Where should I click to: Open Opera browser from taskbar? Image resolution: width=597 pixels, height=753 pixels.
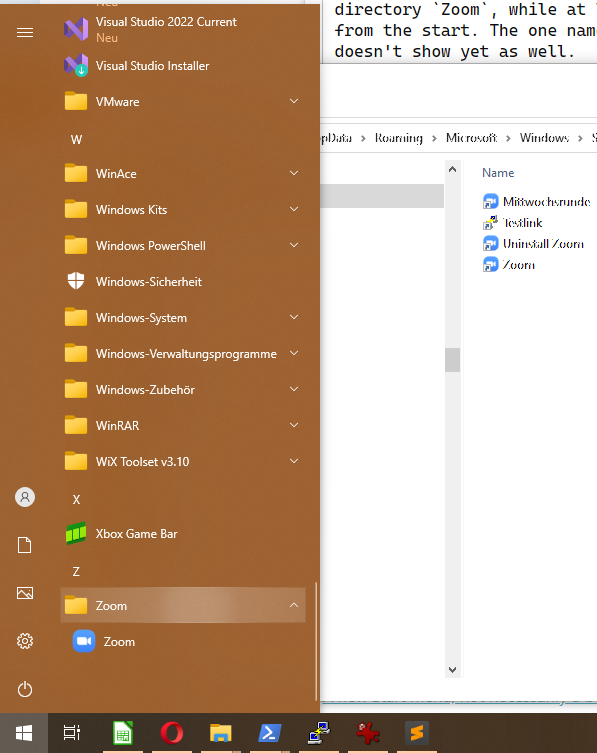[171, 733]
